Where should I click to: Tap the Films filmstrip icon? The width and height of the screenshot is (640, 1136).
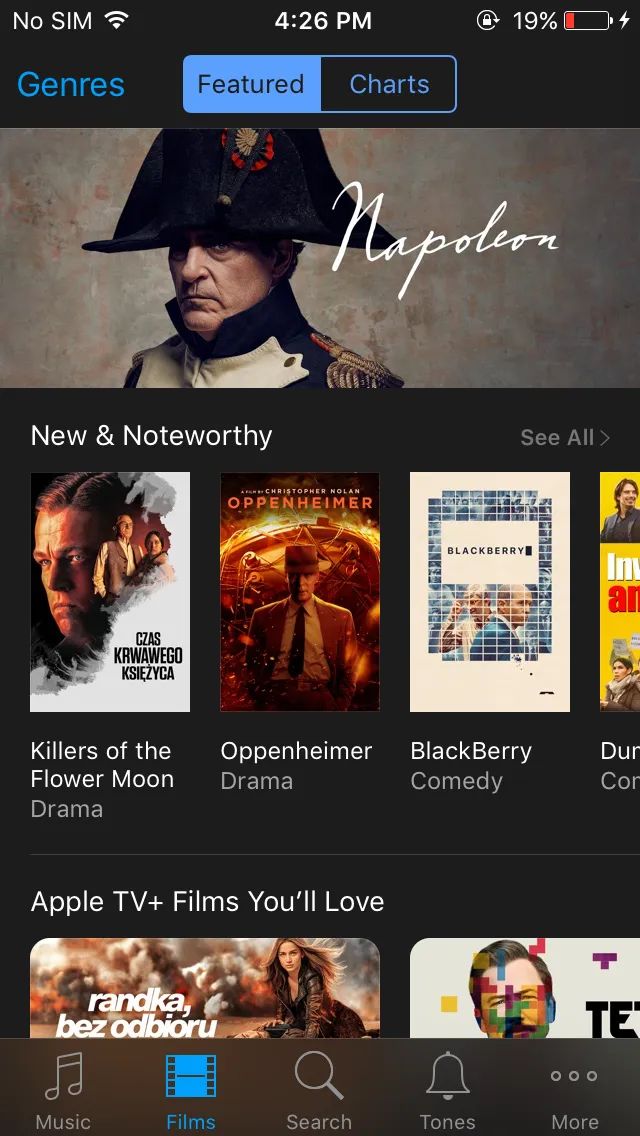tap(191, 1076)
